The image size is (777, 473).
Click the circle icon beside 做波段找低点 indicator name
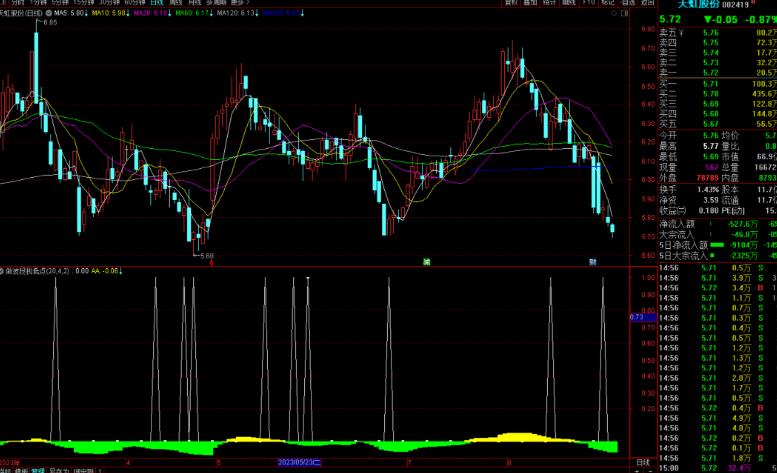[1, 271]
